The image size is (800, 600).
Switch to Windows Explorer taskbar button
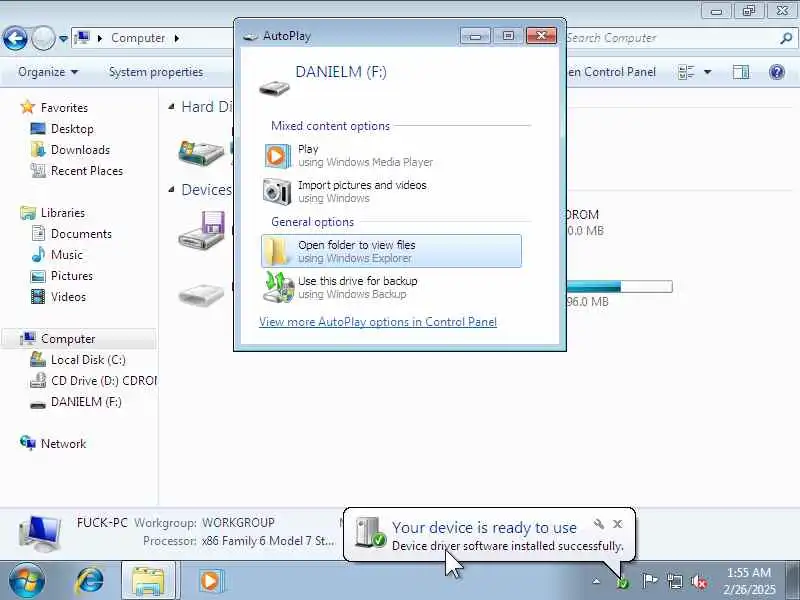(x=149, y=581)
